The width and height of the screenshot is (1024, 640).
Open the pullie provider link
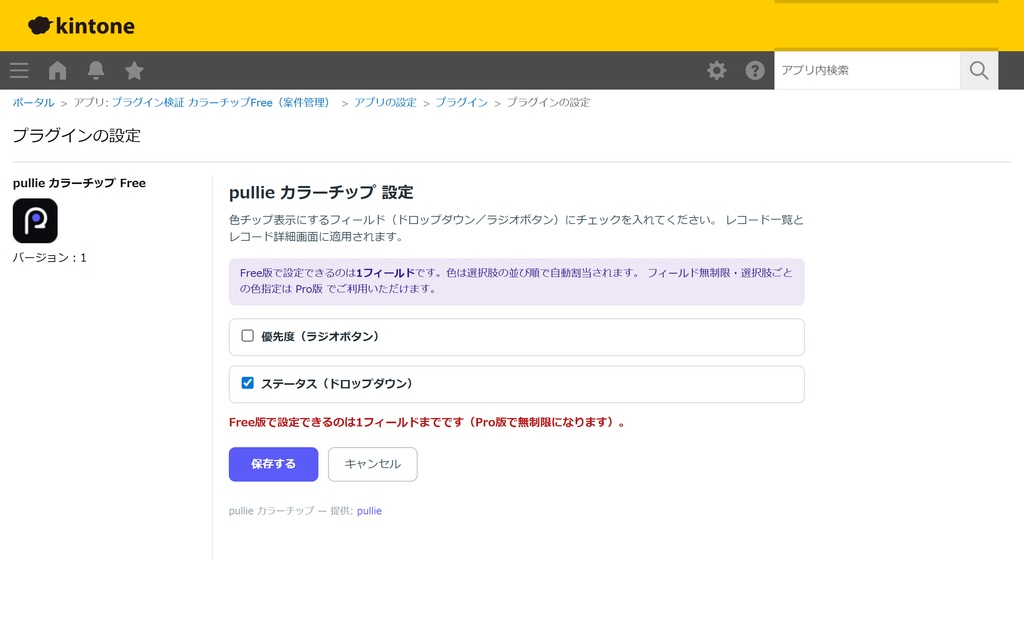[x=369, y=511]
